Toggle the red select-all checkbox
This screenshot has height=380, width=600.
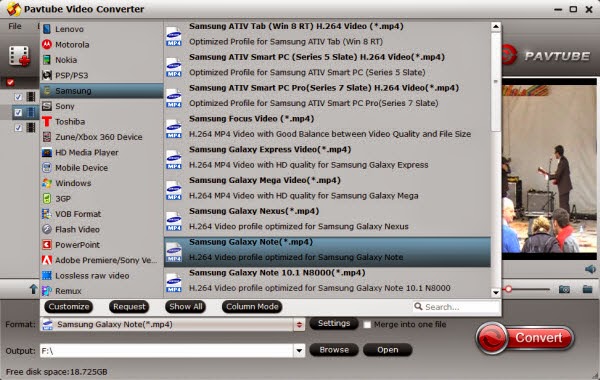10,82
